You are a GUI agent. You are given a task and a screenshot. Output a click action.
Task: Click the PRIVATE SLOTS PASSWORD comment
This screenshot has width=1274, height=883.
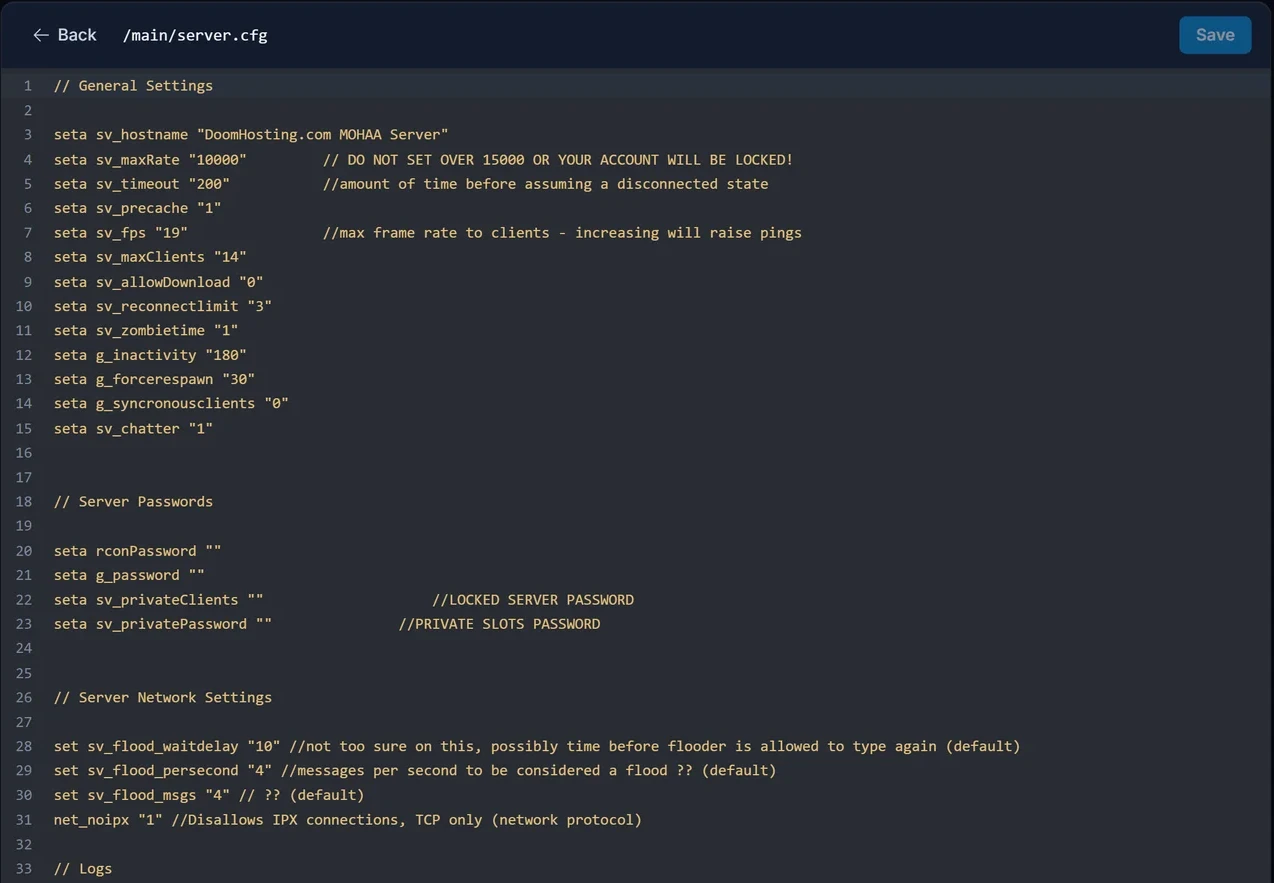coord(499,624)
